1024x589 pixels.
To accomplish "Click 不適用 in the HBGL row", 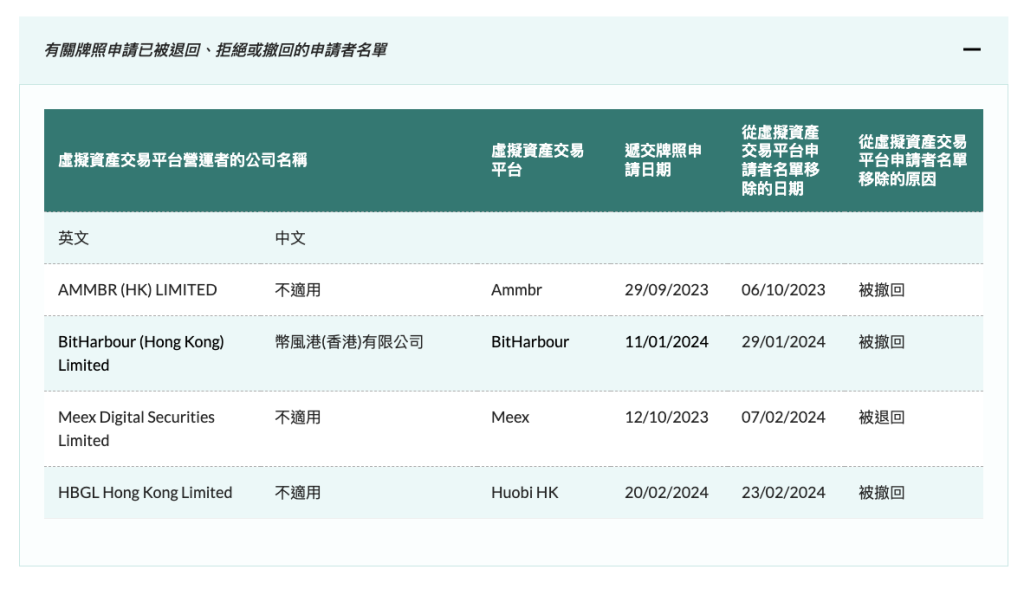I will point(298,493).
